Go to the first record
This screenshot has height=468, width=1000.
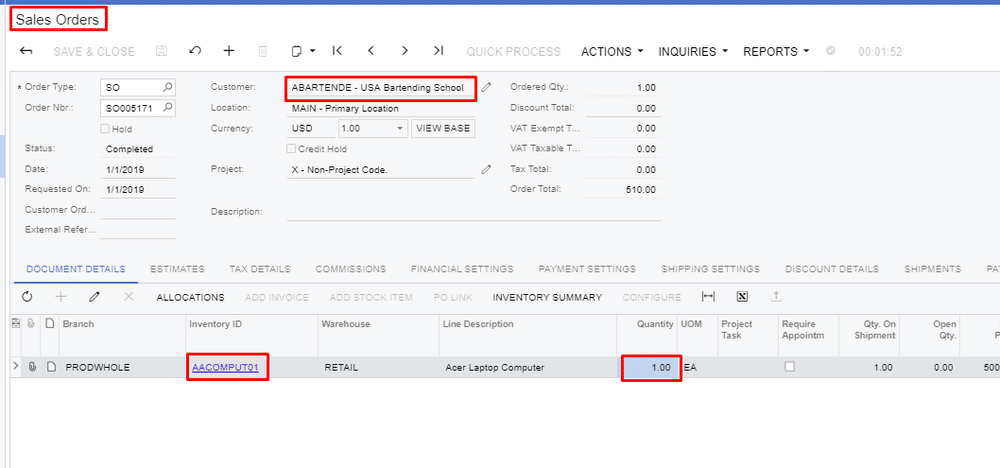point(337,51)
